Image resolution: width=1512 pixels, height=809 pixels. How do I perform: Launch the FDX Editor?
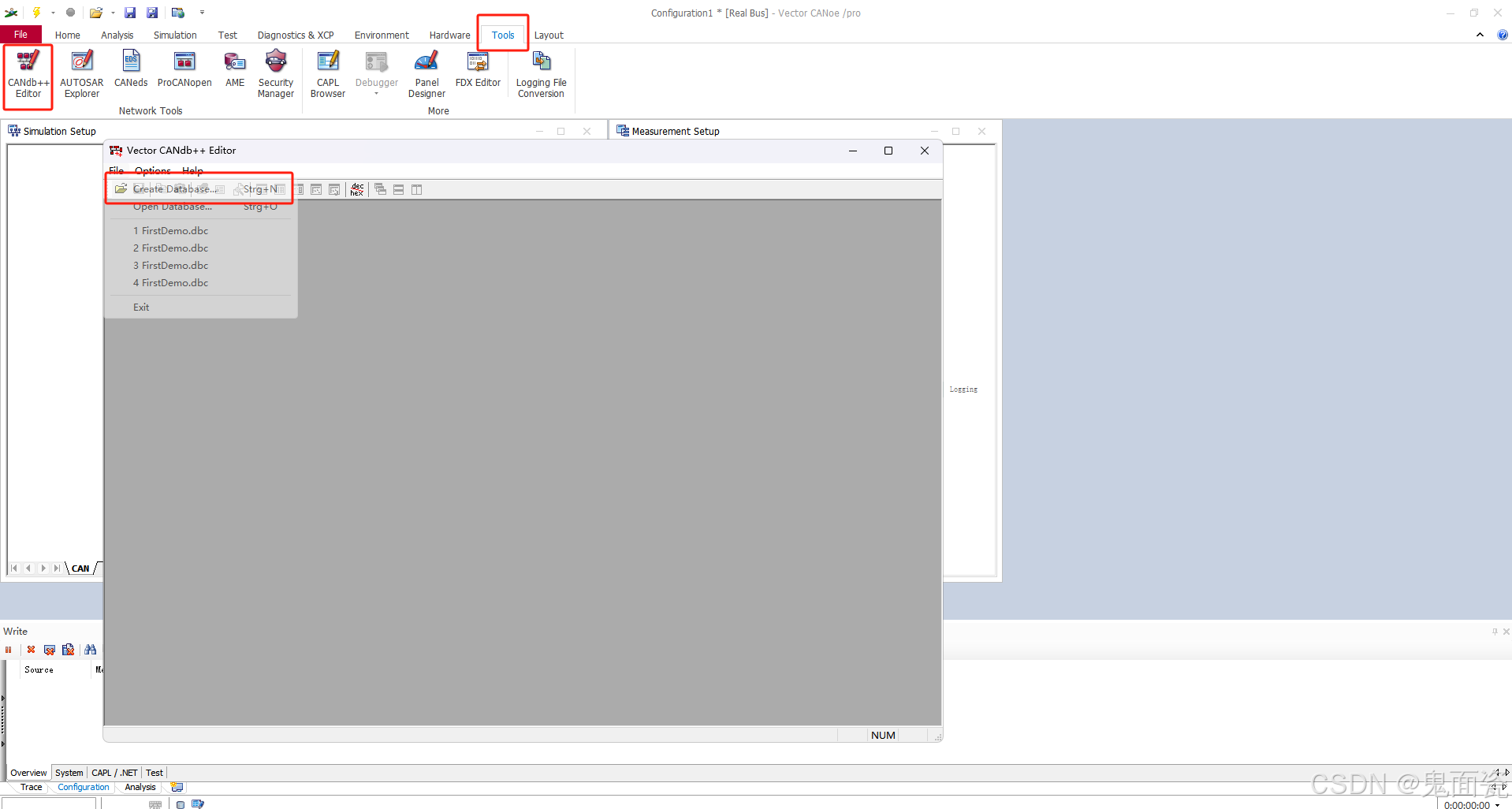click(x=478, y=69)
